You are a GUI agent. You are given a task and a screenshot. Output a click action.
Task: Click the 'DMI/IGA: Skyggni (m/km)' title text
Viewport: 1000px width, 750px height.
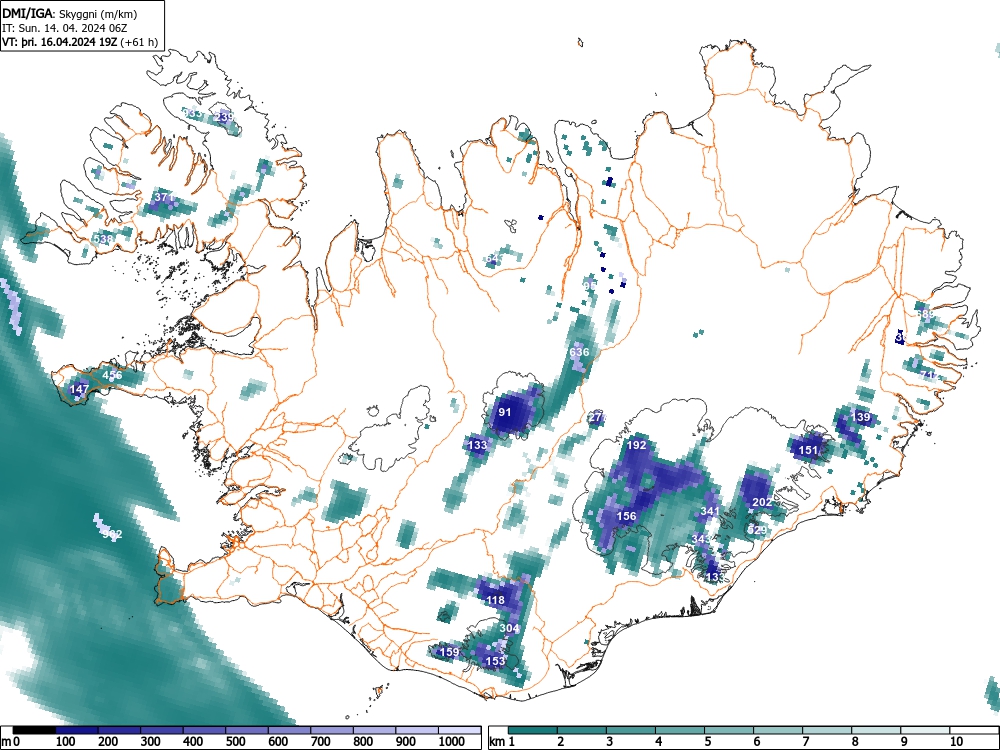coord(70,13)
